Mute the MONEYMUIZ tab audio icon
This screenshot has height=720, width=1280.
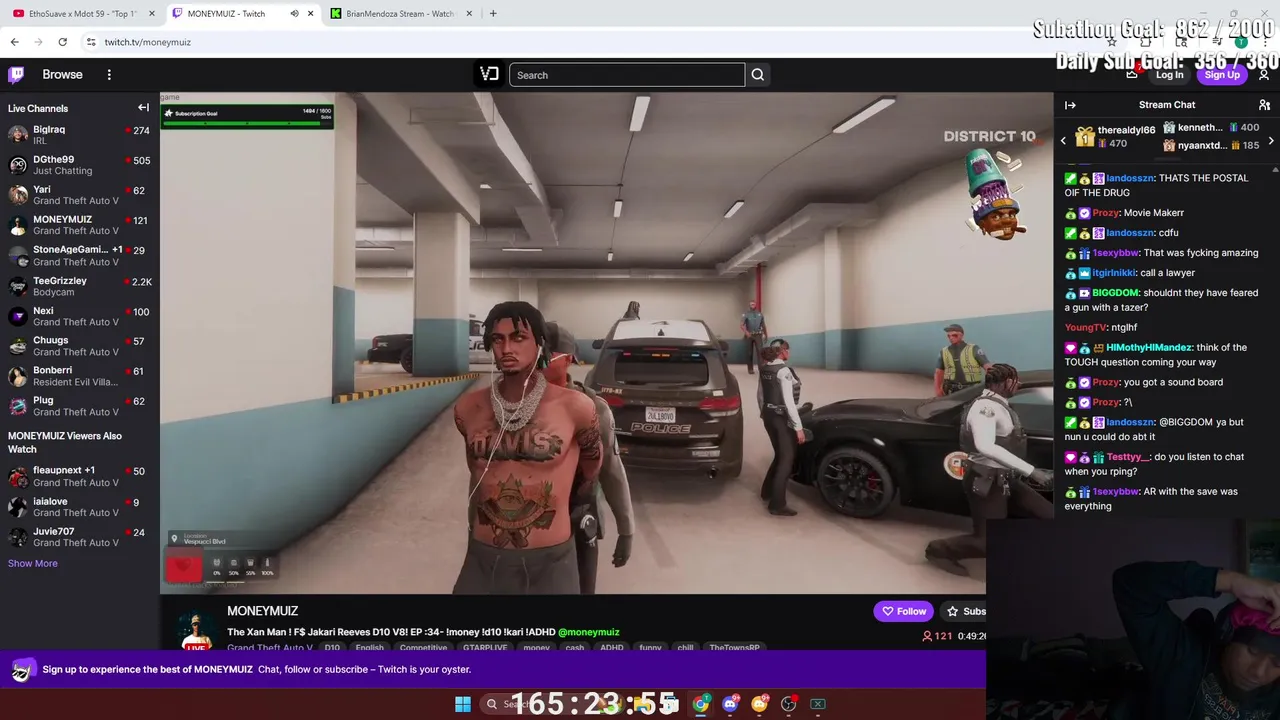[294, 14]
